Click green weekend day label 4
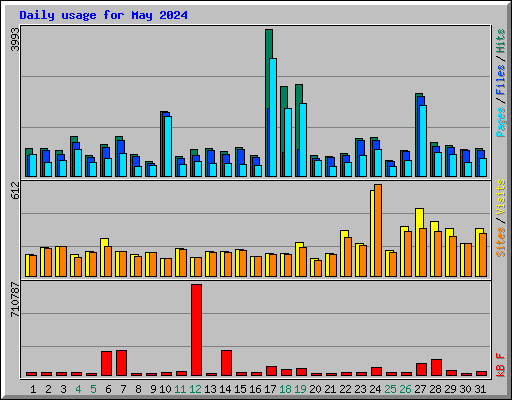512x400 pixels. (x=78, y=389)
